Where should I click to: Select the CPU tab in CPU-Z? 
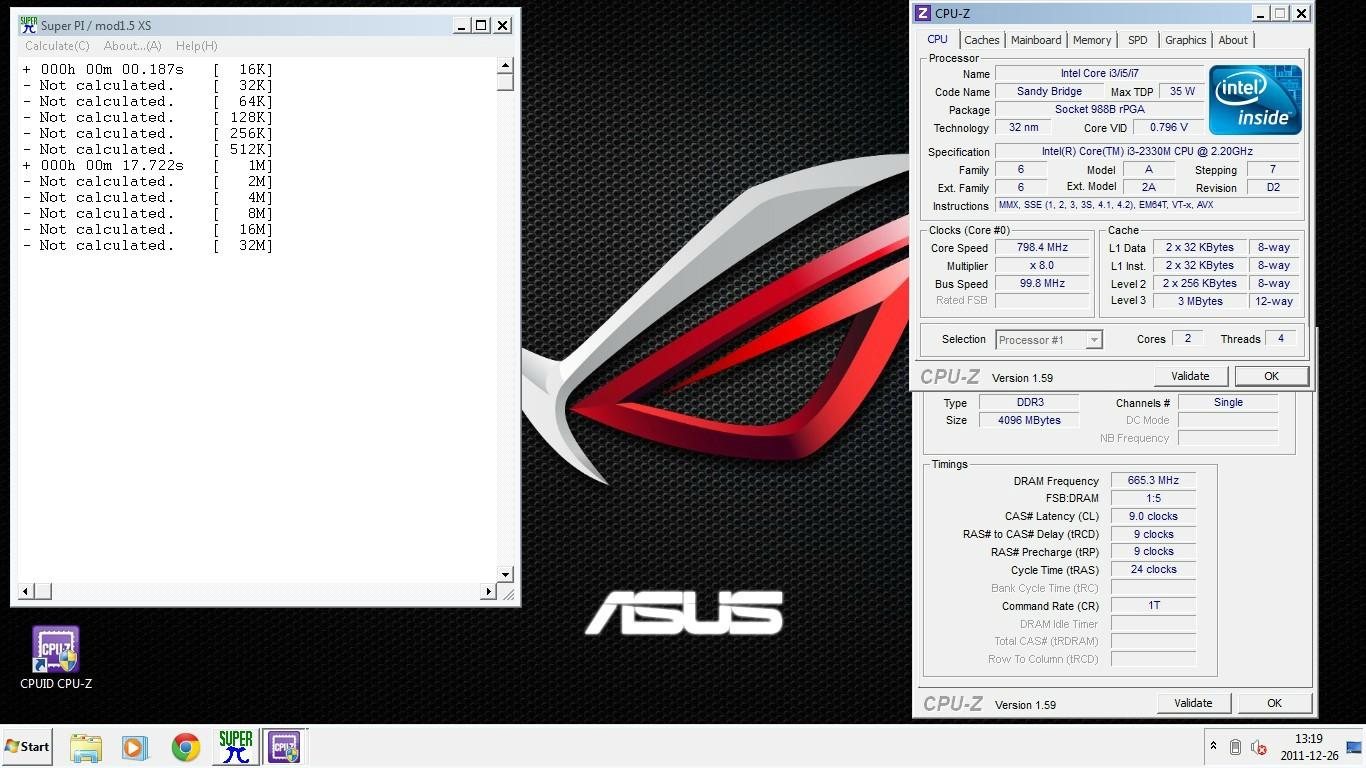point(937,39)
